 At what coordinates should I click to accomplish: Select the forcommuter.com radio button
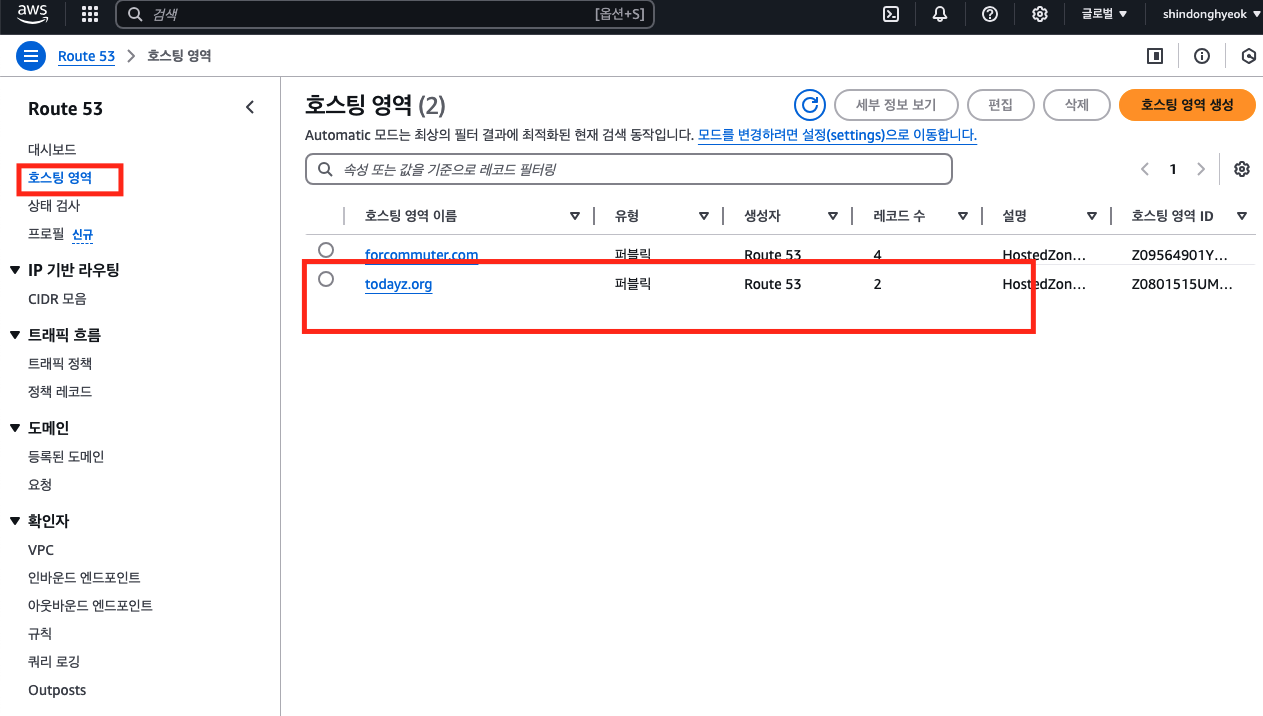(326, 250)
